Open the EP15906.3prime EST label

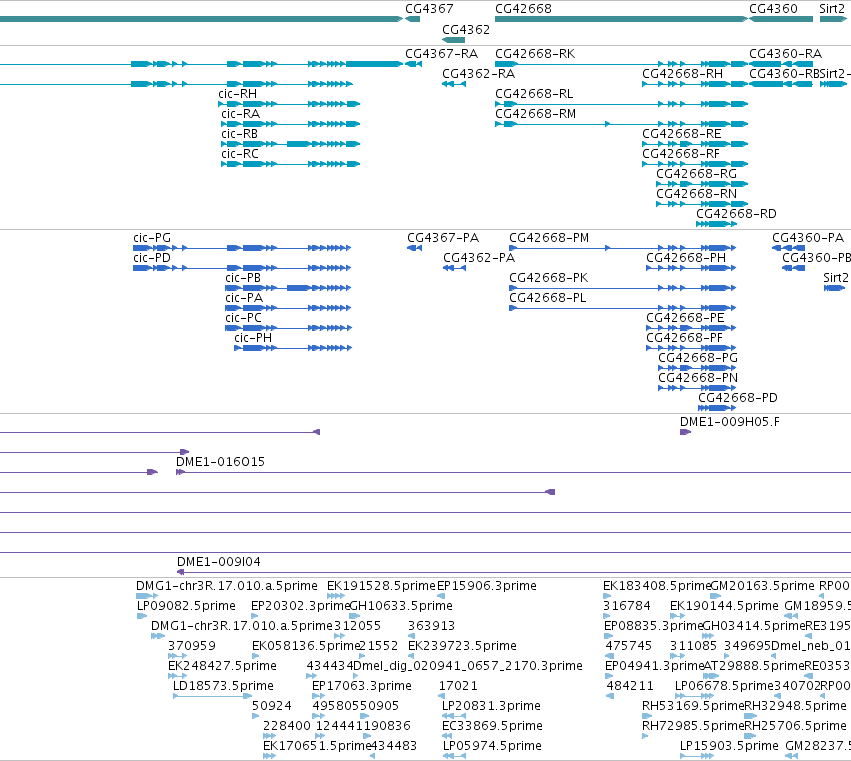click(487, 586)
